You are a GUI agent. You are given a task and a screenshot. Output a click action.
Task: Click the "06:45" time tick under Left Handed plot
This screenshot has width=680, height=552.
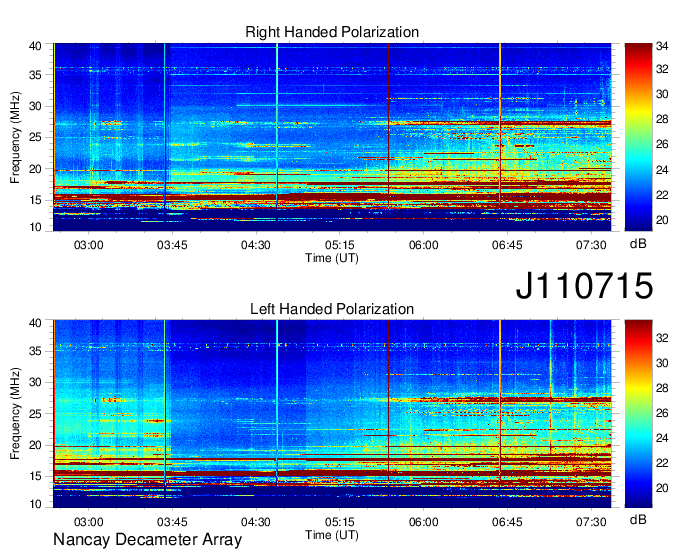point(507,522)
